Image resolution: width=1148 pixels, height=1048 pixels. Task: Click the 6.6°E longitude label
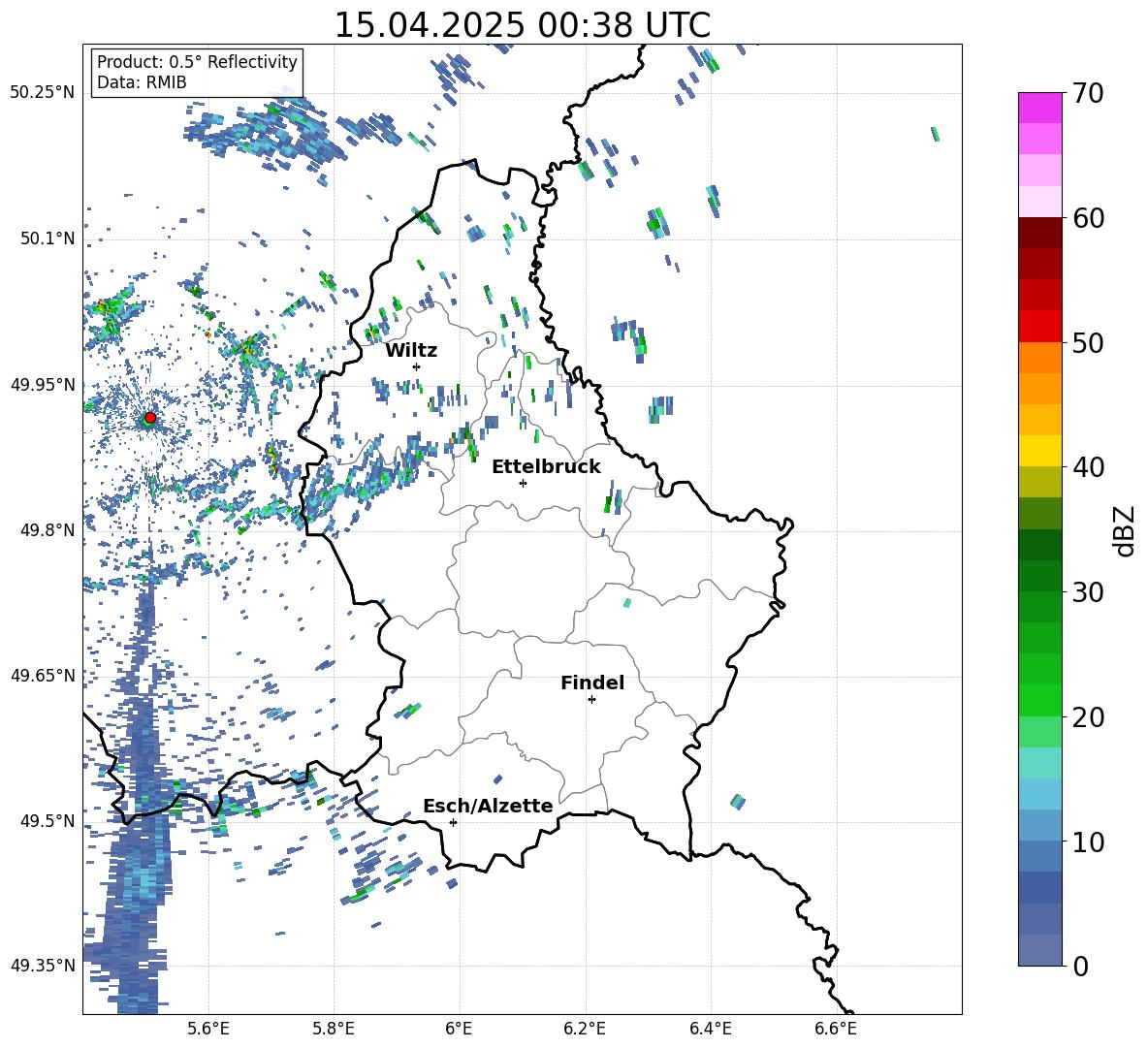pos(836,1029)
